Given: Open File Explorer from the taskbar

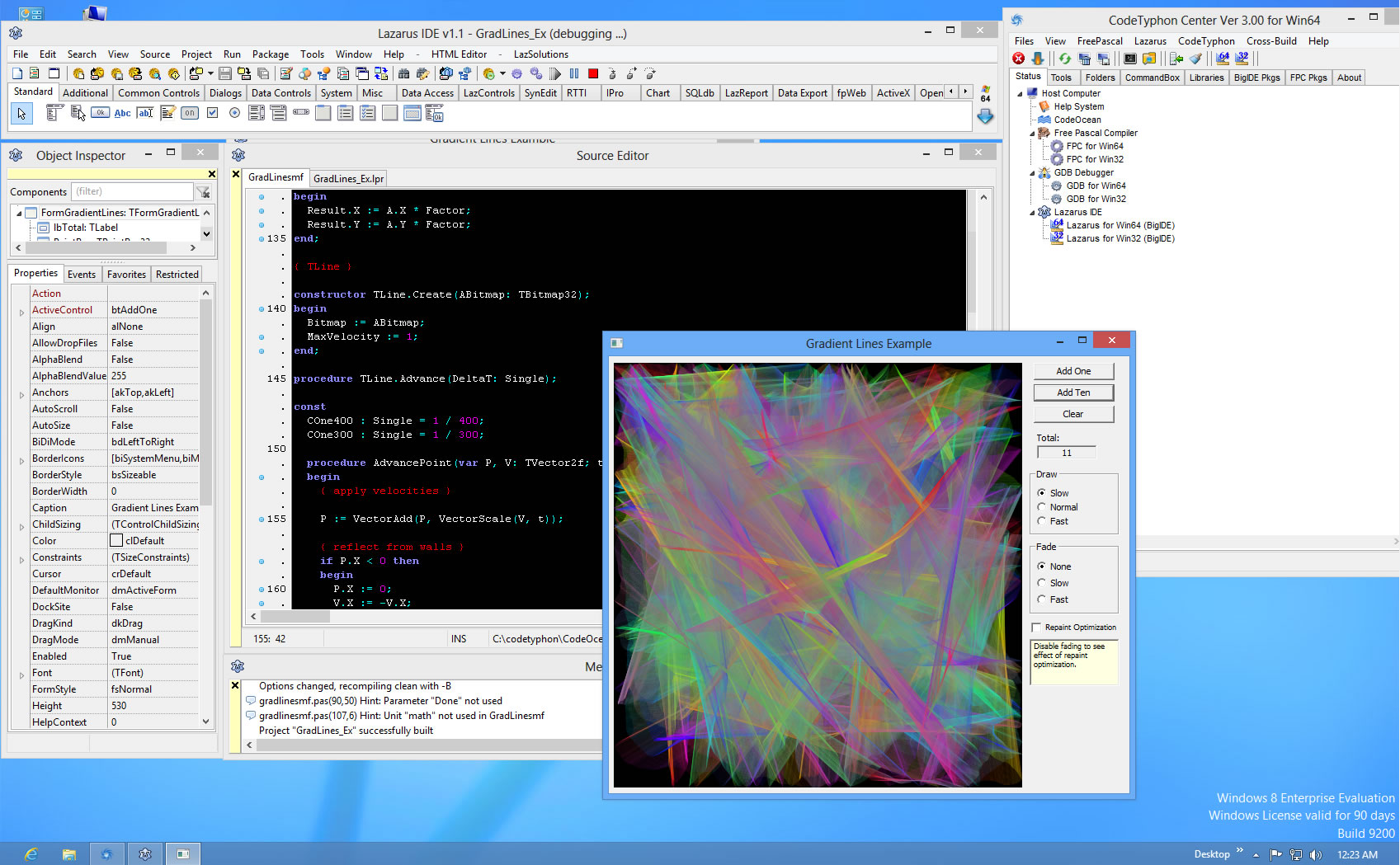Looking at the screenshot, I should click(x=68, y=854).
